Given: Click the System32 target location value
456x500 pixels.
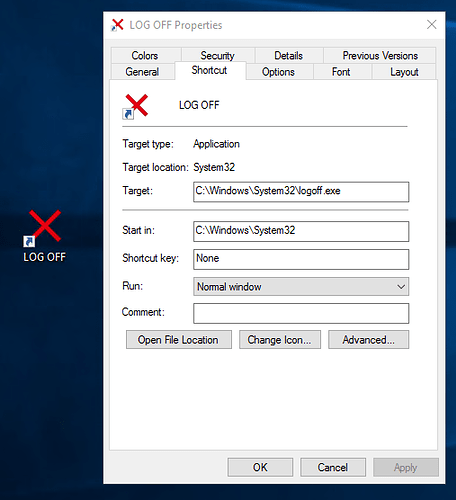Looking at the screenshot, I should click(214, 167).
